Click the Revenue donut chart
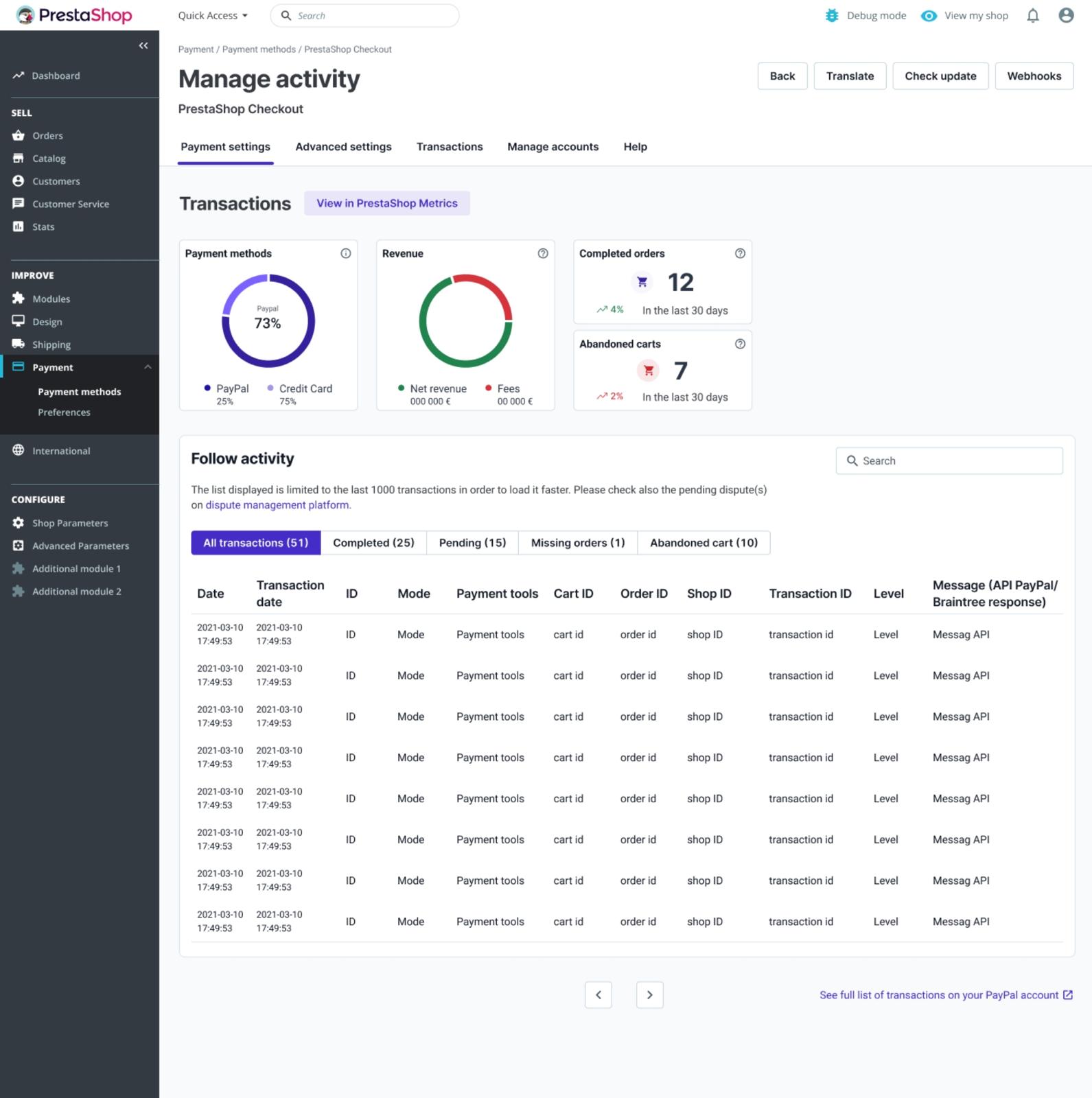The height and width of the screenshot is (1098, 1092). (x=465, y=320)
